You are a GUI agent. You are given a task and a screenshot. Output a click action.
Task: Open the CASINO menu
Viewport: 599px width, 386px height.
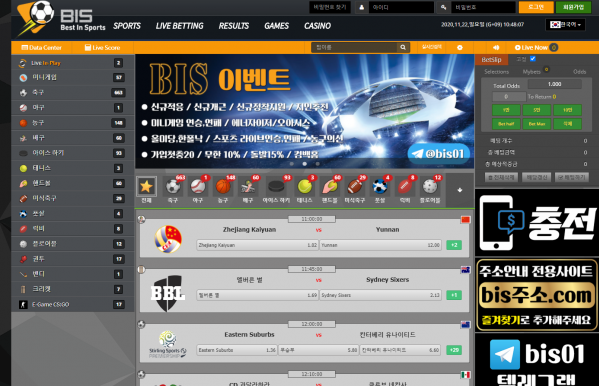[x=317, y=26]
